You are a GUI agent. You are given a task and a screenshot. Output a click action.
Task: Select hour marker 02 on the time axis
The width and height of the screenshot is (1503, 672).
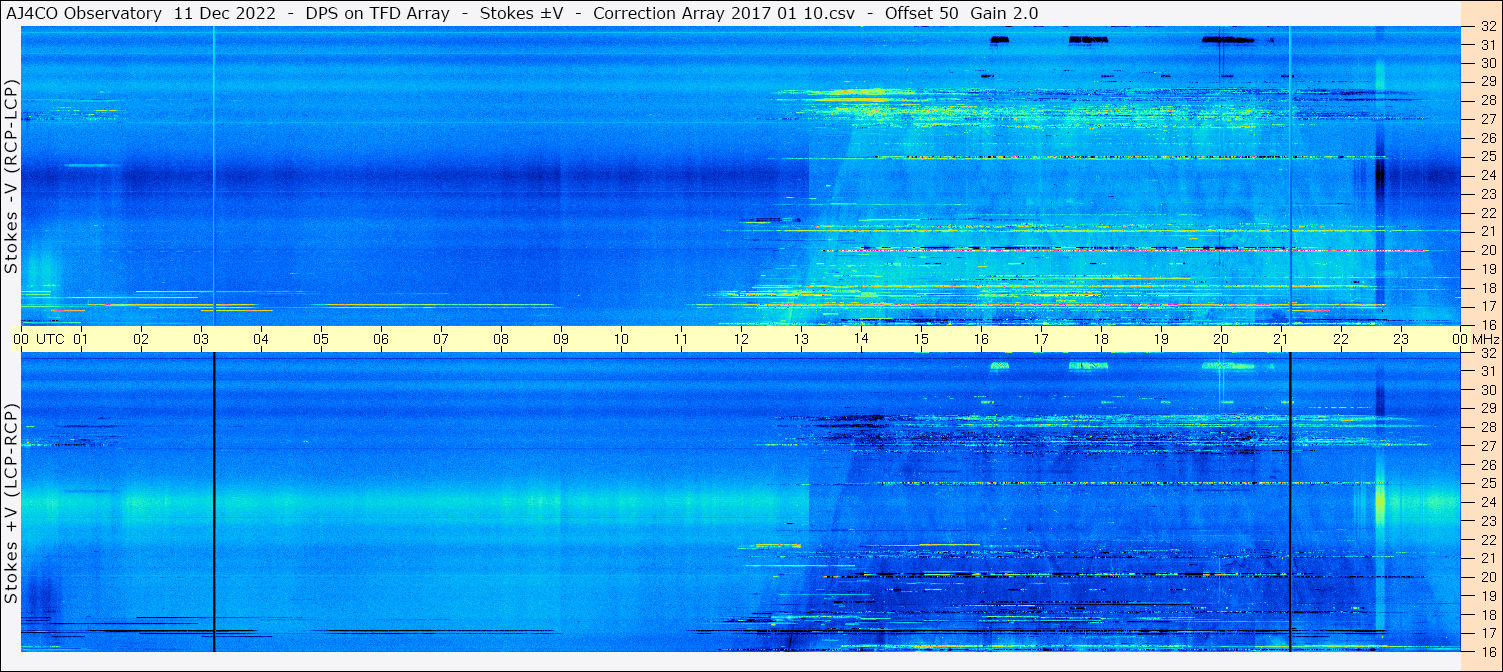click(x=141, y=339)
